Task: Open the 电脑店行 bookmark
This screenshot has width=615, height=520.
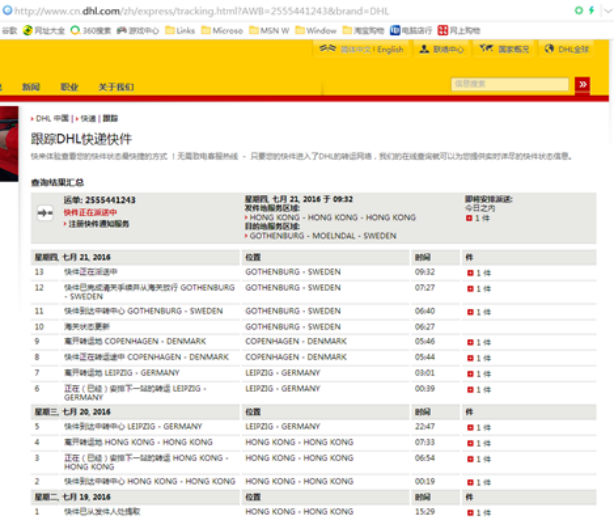Action: pos(411,31)
